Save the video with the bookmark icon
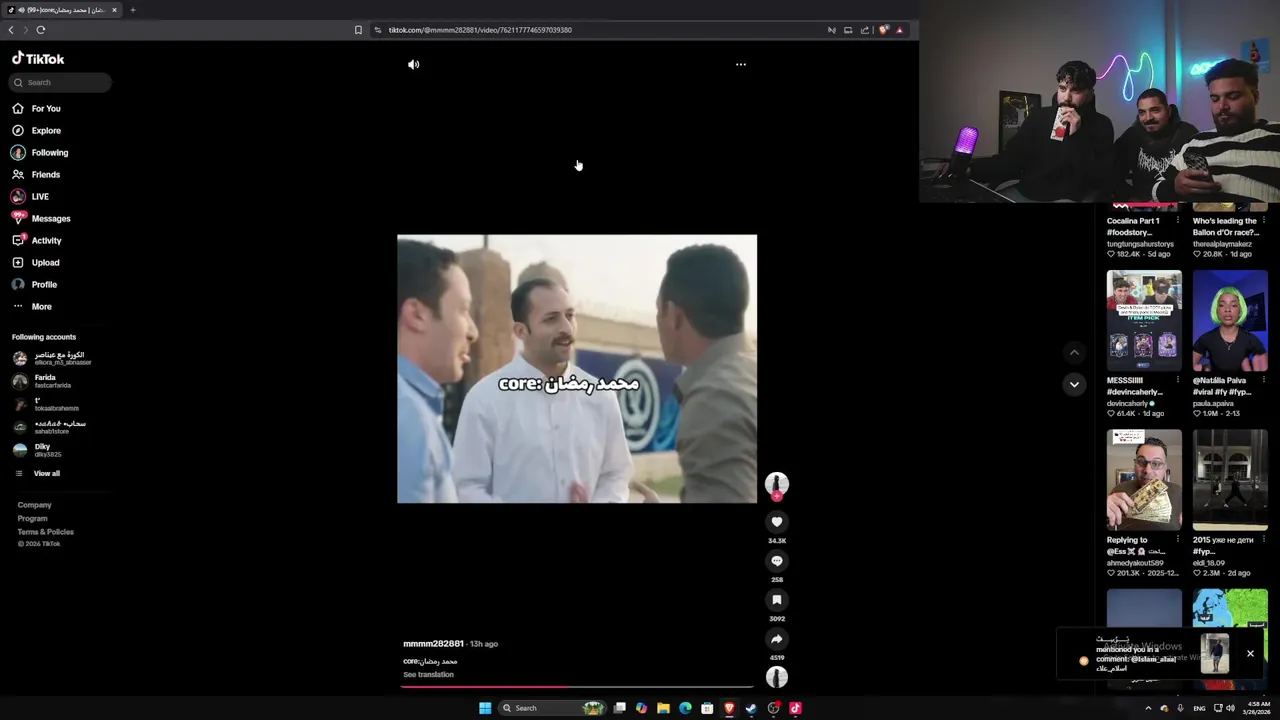This screenshot has height=720, width=1280. [777, 600]
